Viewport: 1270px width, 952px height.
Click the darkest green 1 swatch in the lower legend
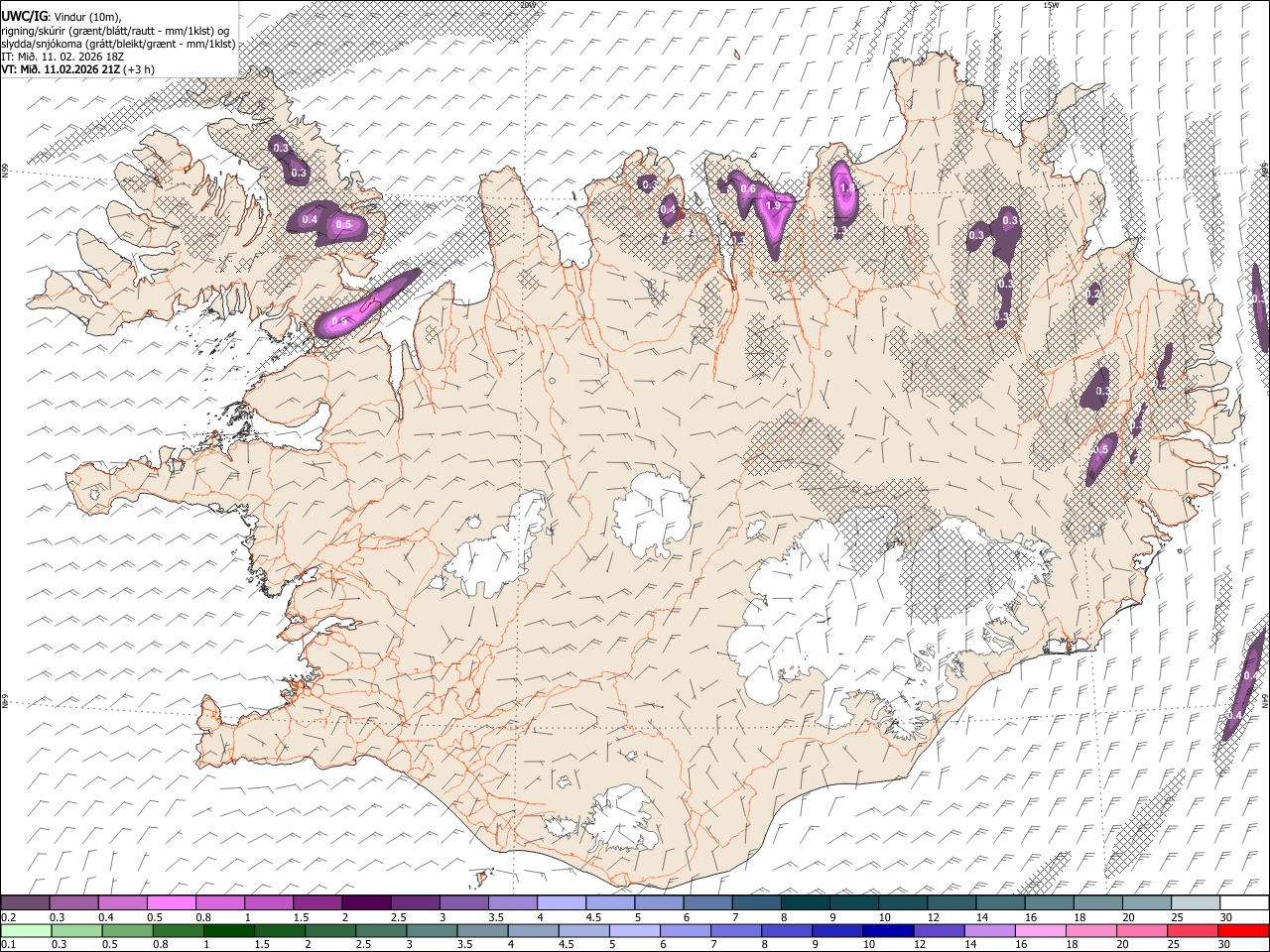click(x=228, y=930)
